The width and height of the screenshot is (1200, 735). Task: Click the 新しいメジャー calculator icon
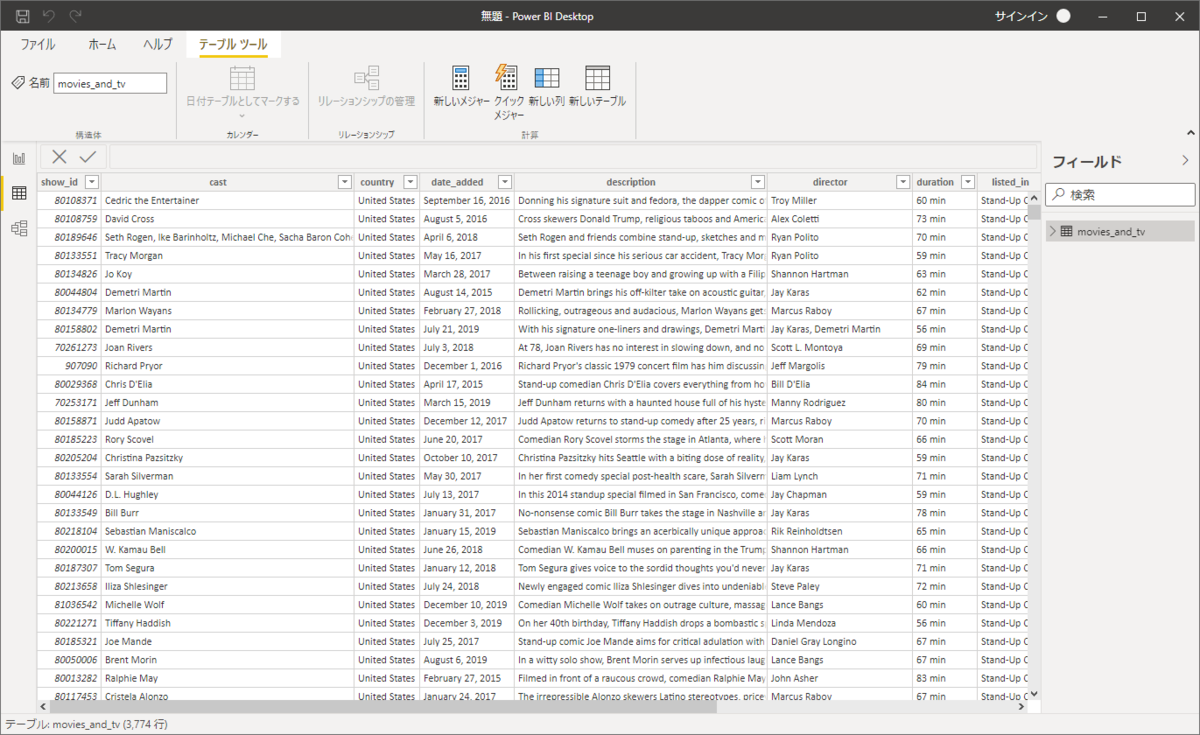460,78
